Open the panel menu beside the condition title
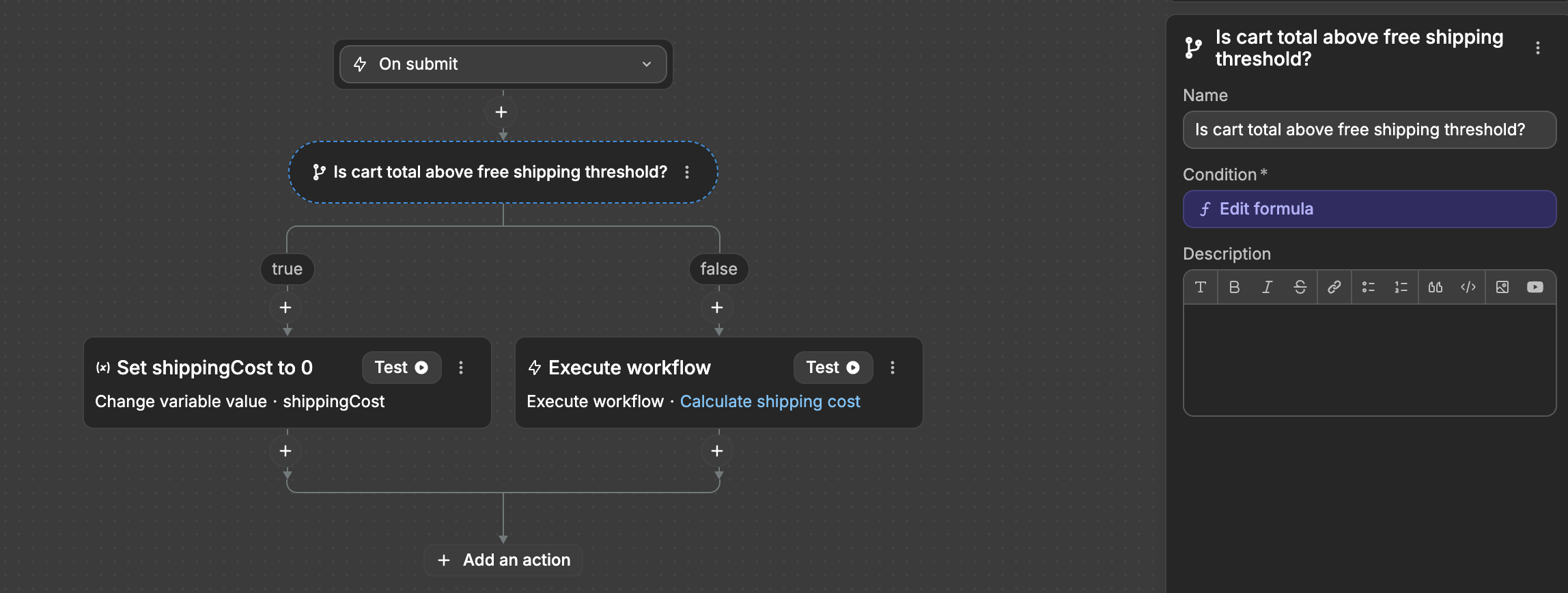The width and height of the screenshot is (1568, 593). [x=1538, y=48]
